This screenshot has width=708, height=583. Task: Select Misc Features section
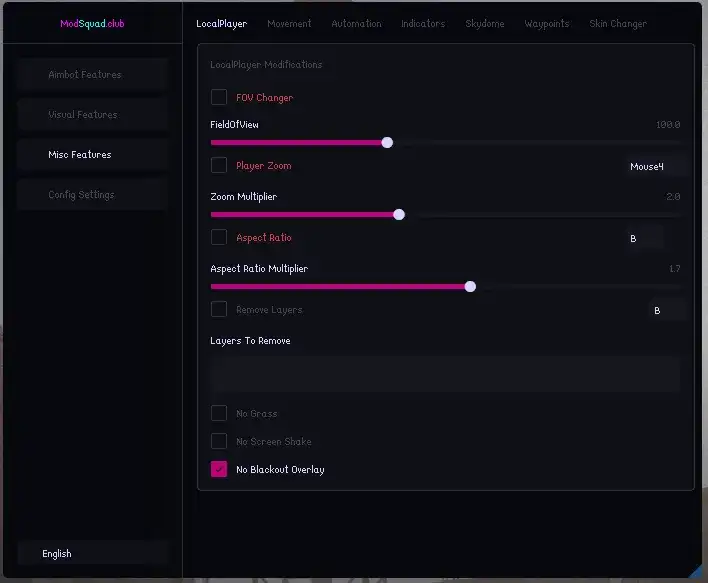(x=93, y=154)
